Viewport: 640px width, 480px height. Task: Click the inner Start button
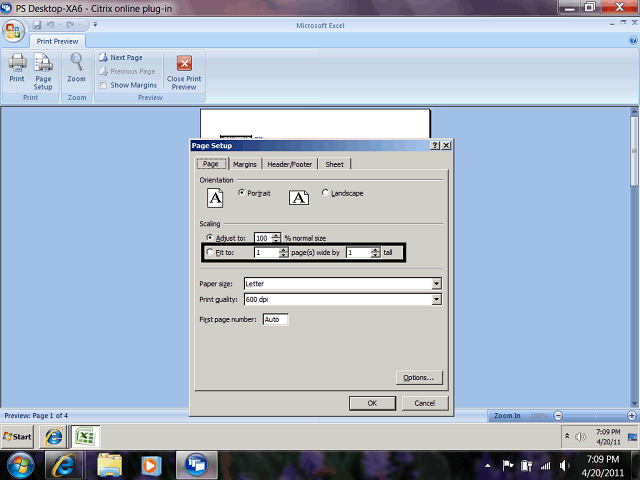click(x=17, y=437)
